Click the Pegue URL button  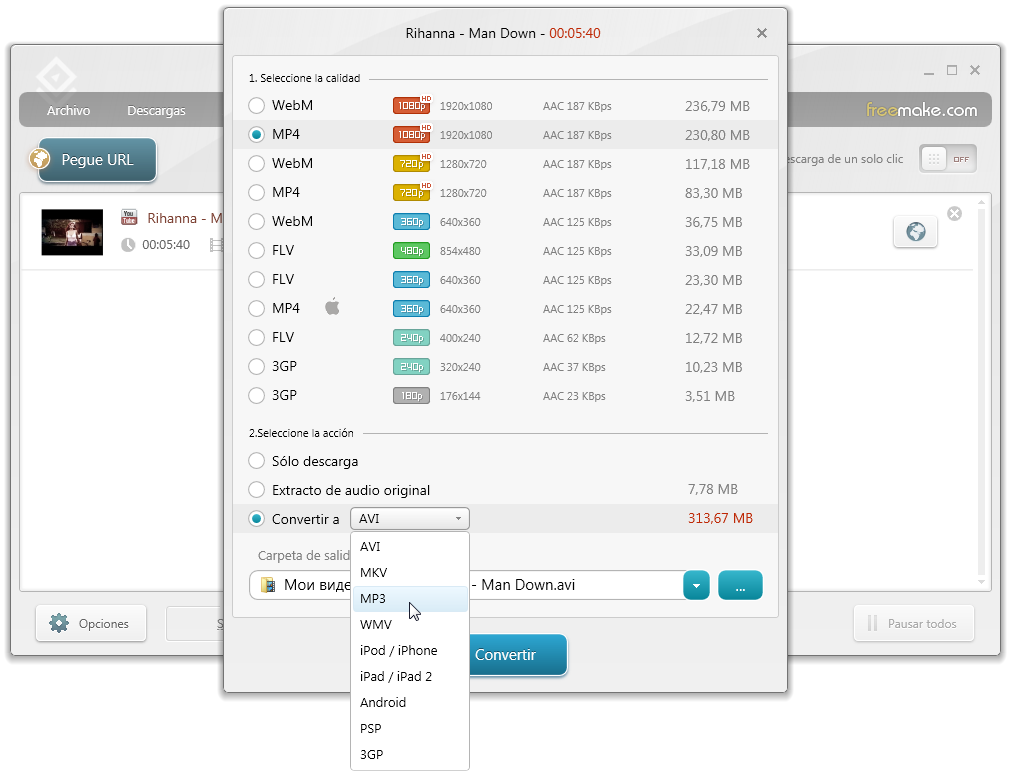pos(97,159)
